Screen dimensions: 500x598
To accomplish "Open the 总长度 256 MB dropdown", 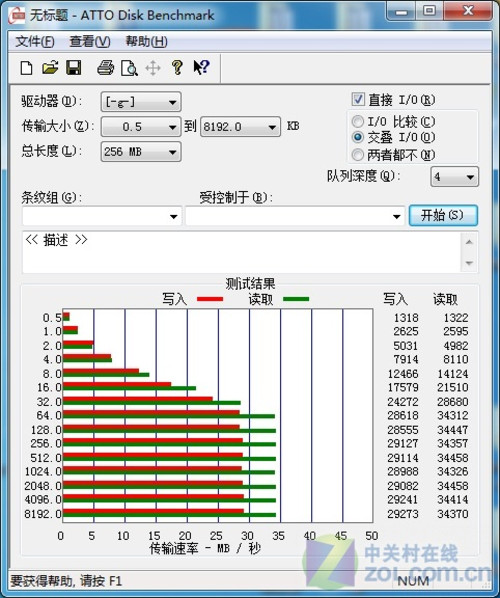I will click(141, 152).
